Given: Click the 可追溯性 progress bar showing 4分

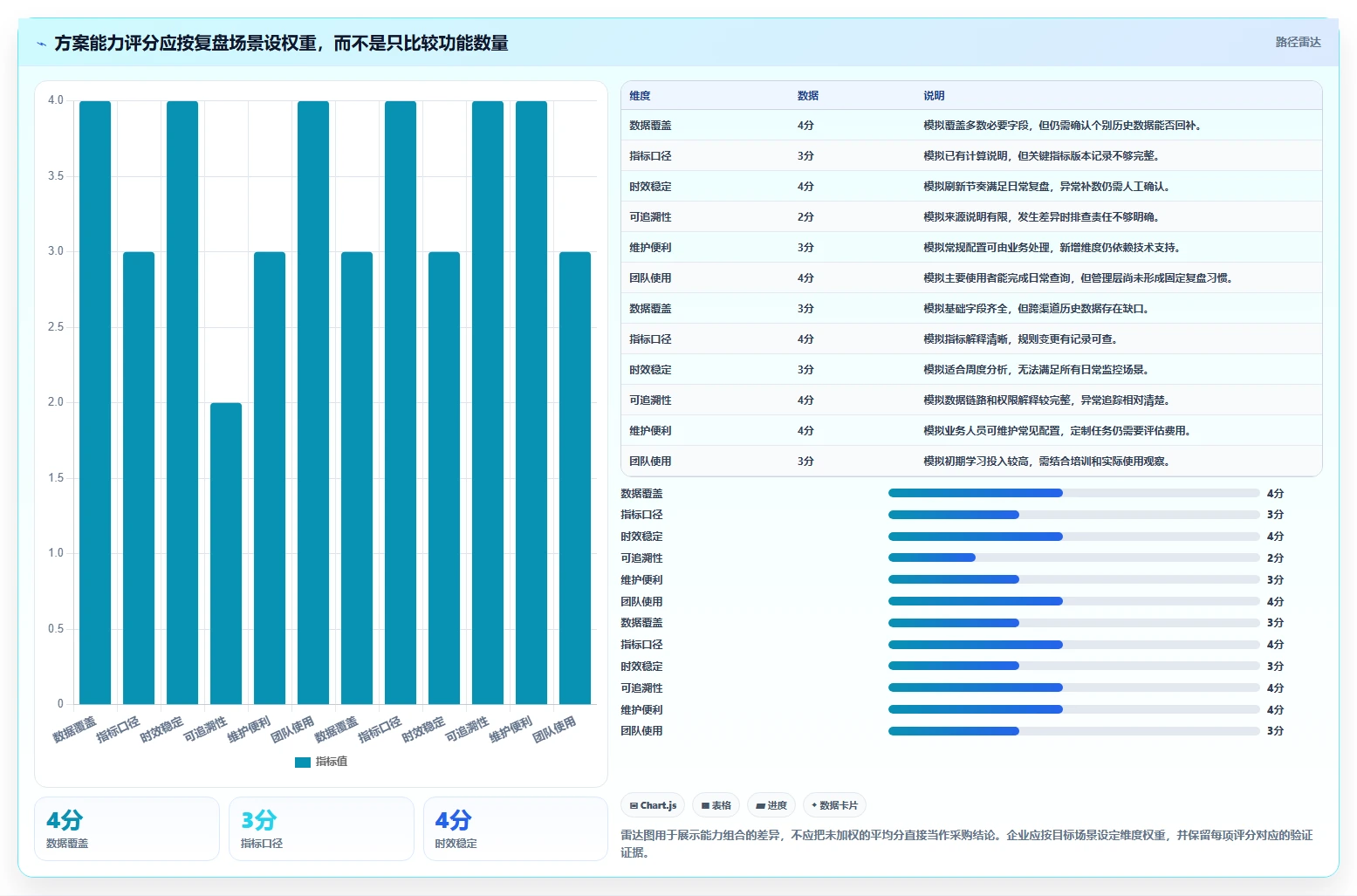Looking at the screenshot, I should pos(1073,687).
